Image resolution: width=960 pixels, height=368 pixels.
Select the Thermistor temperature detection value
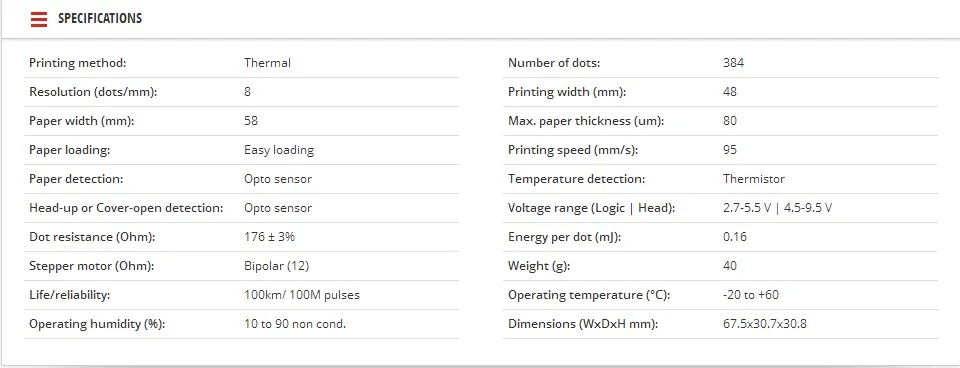point(754,179)
